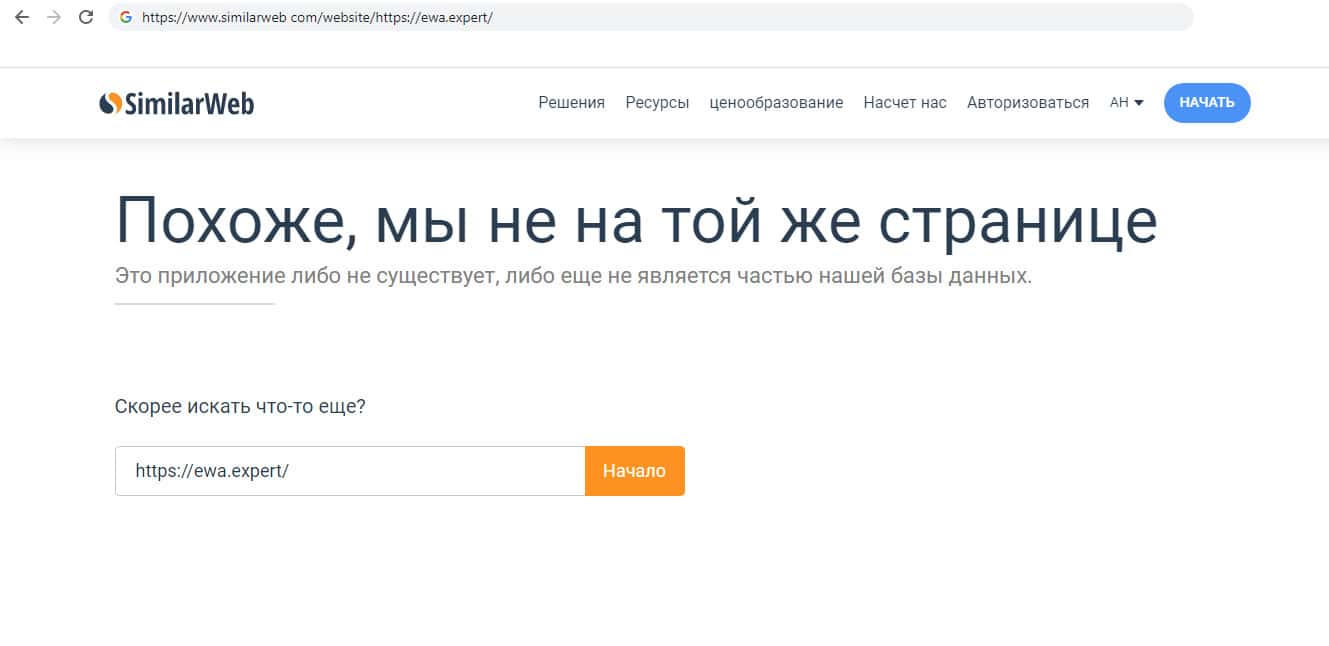Click the Google icon in address bar
This screenshot has width=1329, height=646.
126,17
